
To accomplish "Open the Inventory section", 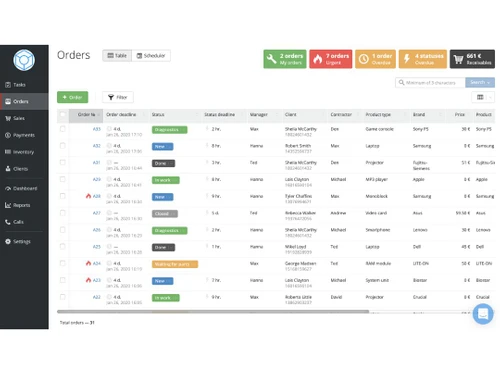I will [x=24, y=152].
